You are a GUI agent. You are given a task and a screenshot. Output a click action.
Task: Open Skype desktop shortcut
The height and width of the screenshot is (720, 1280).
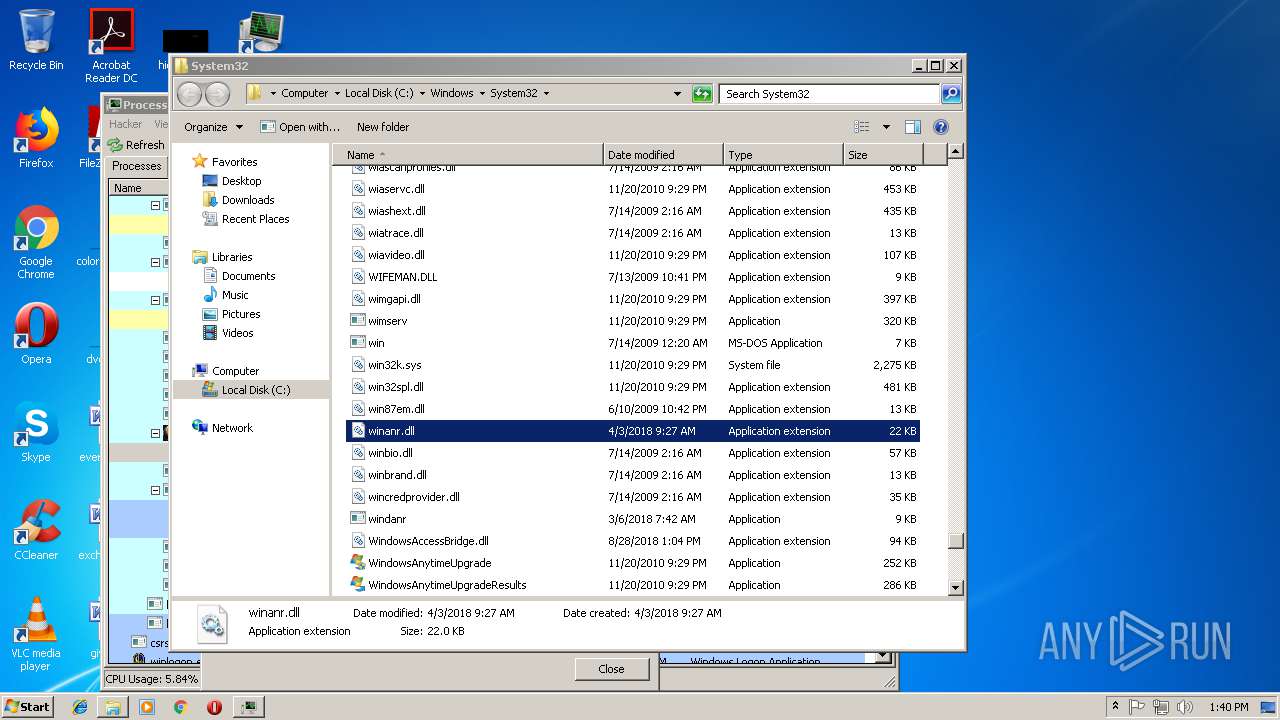pos(36,431)
